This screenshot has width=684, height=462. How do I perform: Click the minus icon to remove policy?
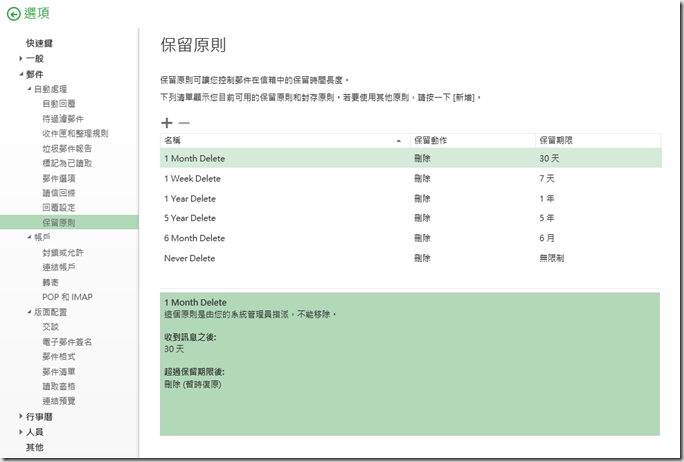(x=184, y=122)
